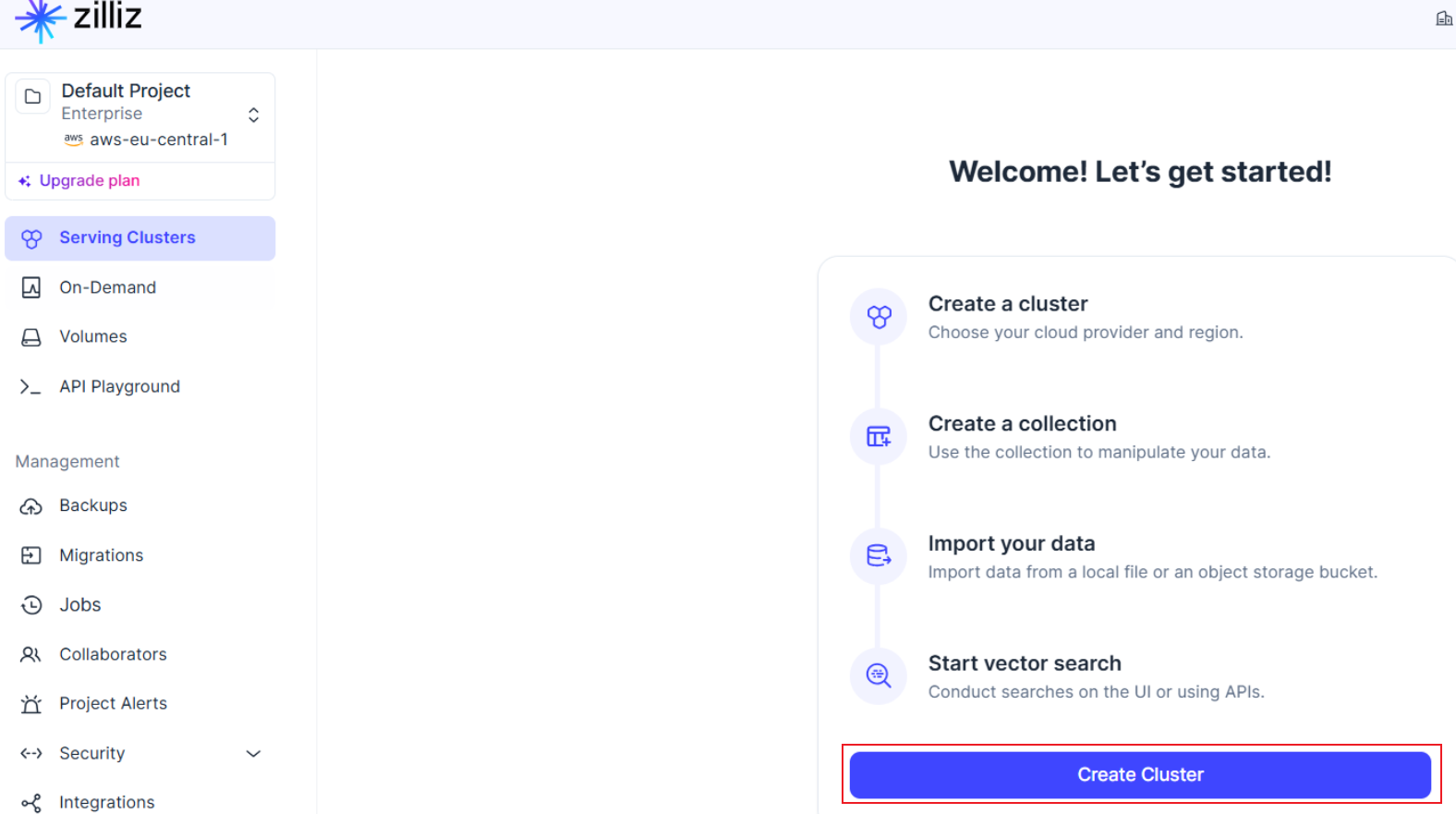Screen dimensions: 1456x814
Task: Select the On-Demand chart icon
Action: point(31,287)
